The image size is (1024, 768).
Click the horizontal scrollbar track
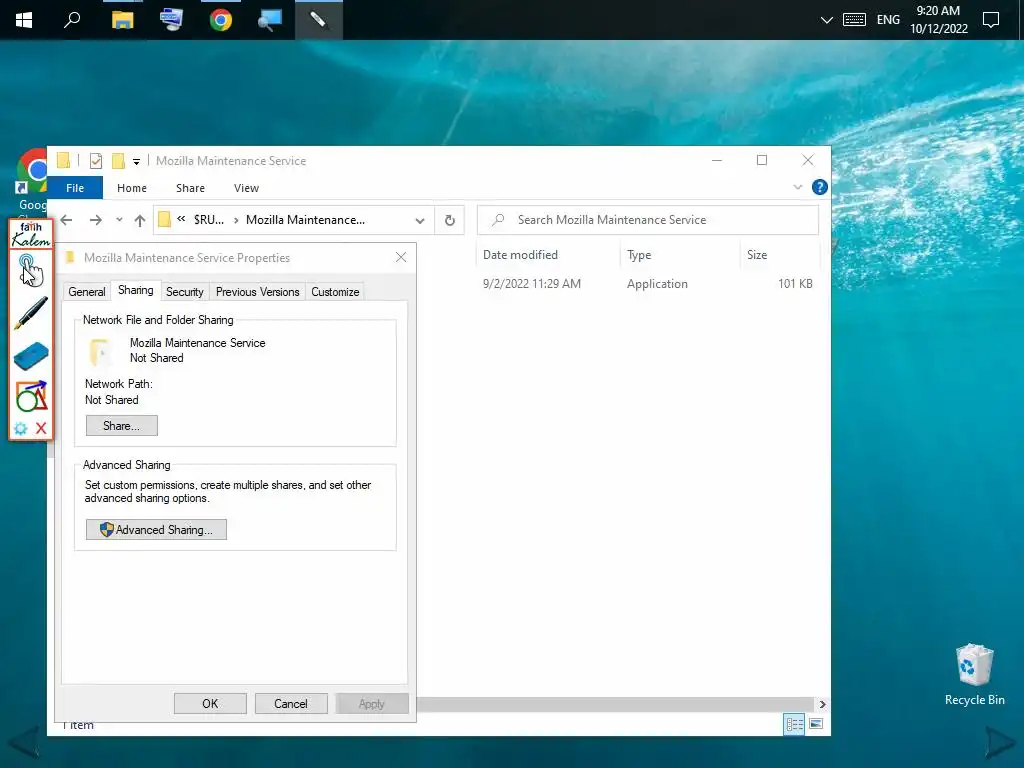(617, 704)
